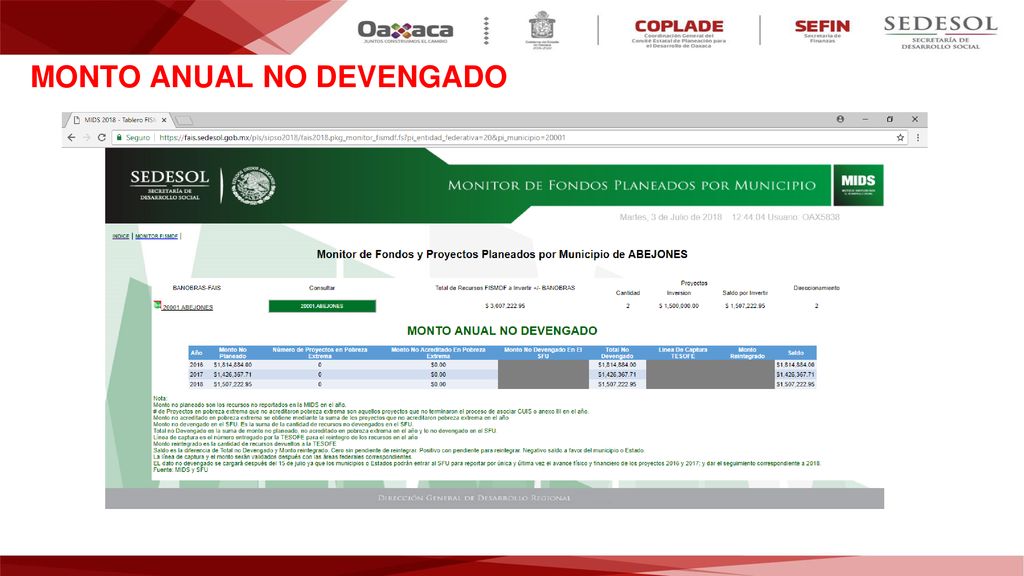1024x576 pixels.
Task: Click the 'Dirección General de Desarrollo Regional' footer
Action: 474,498
